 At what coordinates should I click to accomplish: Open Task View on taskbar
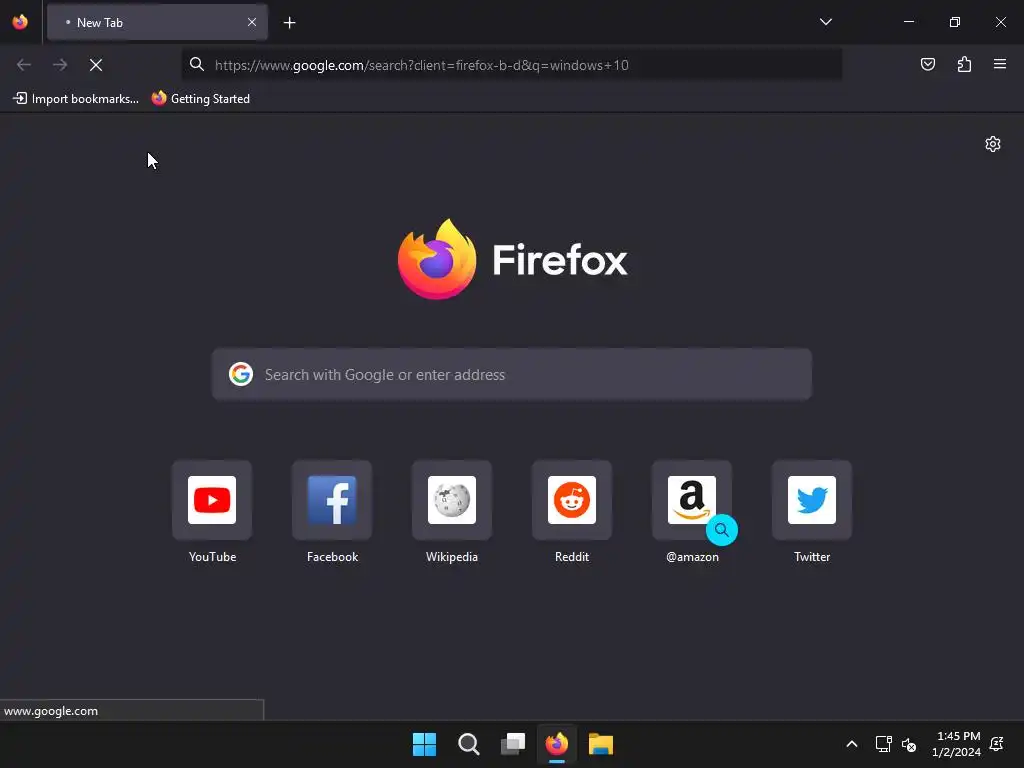tap(513, 744)
